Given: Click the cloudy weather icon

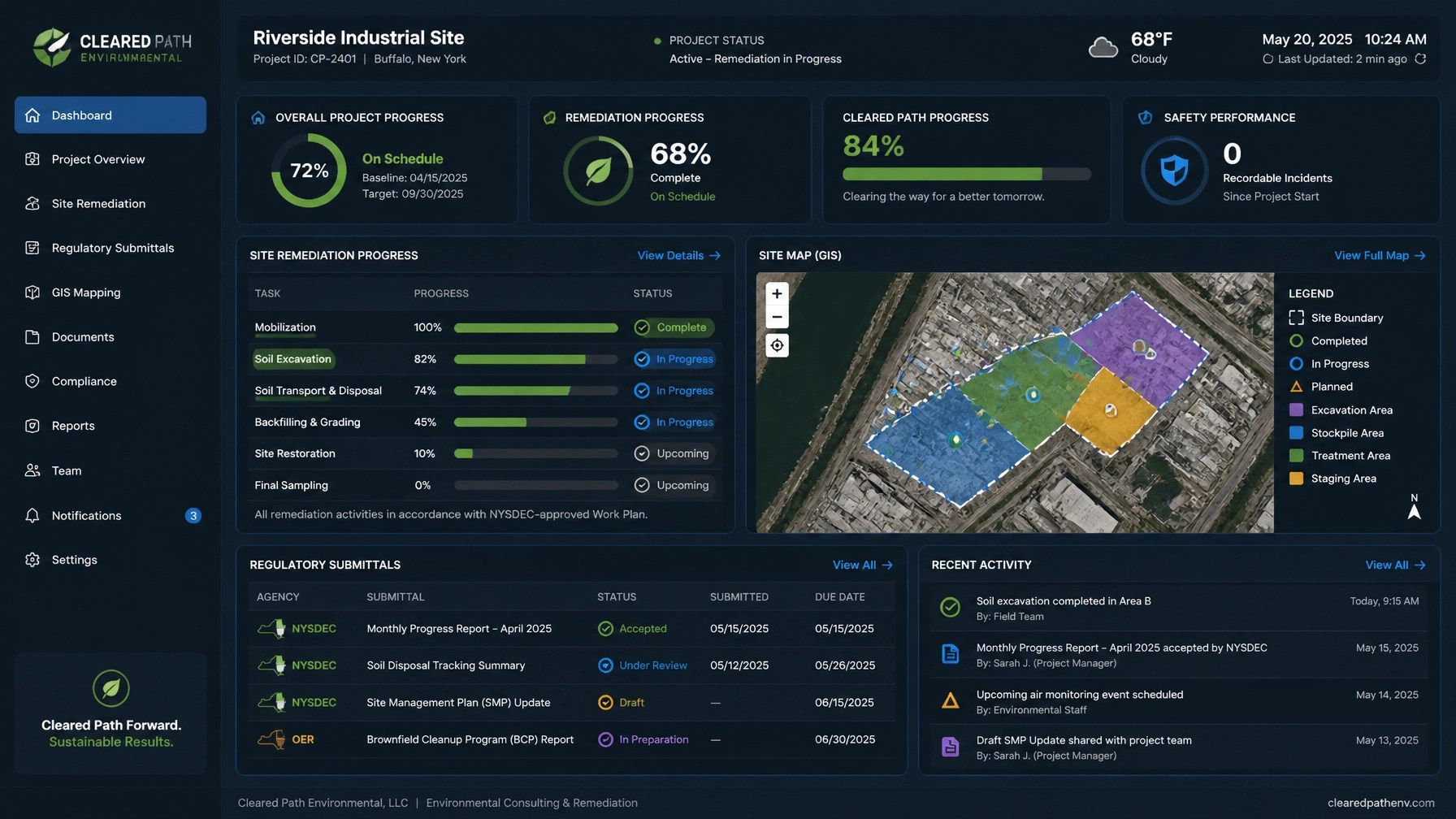Looking at the screenshot, I should pyautogui.click(x=1103, y=48).
